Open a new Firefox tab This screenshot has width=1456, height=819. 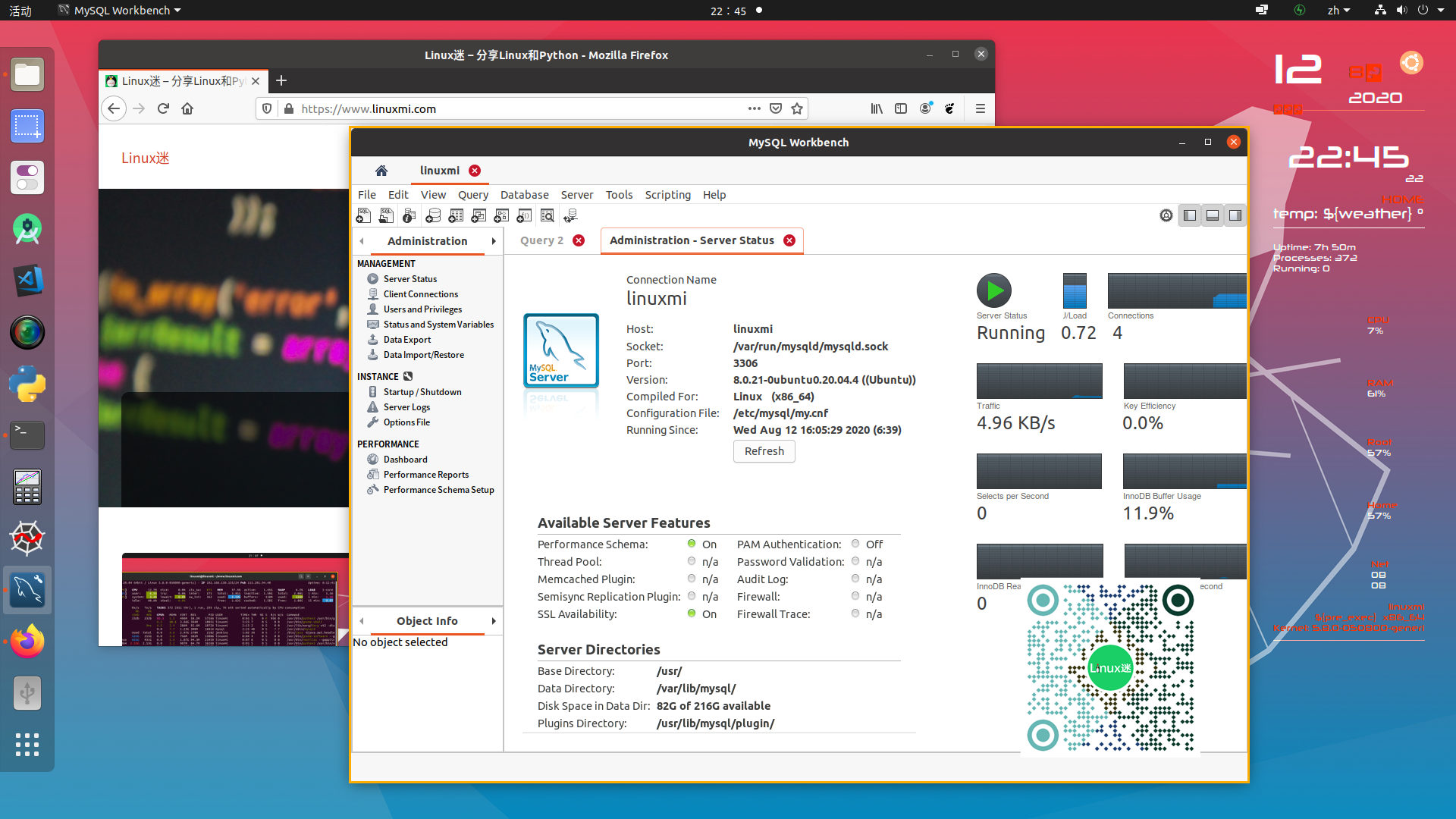[x=281, y=80]
